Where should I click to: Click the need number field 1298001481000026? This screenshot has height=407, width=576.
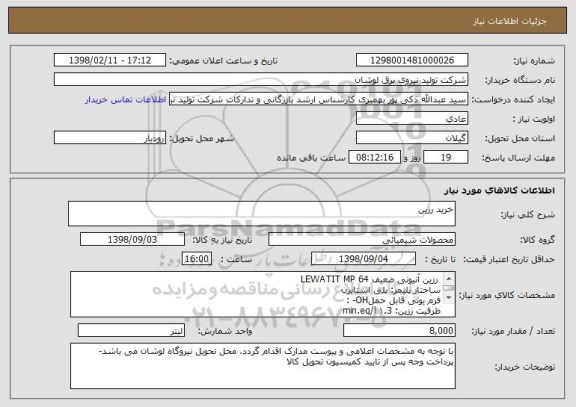click(x=412, y=60)
